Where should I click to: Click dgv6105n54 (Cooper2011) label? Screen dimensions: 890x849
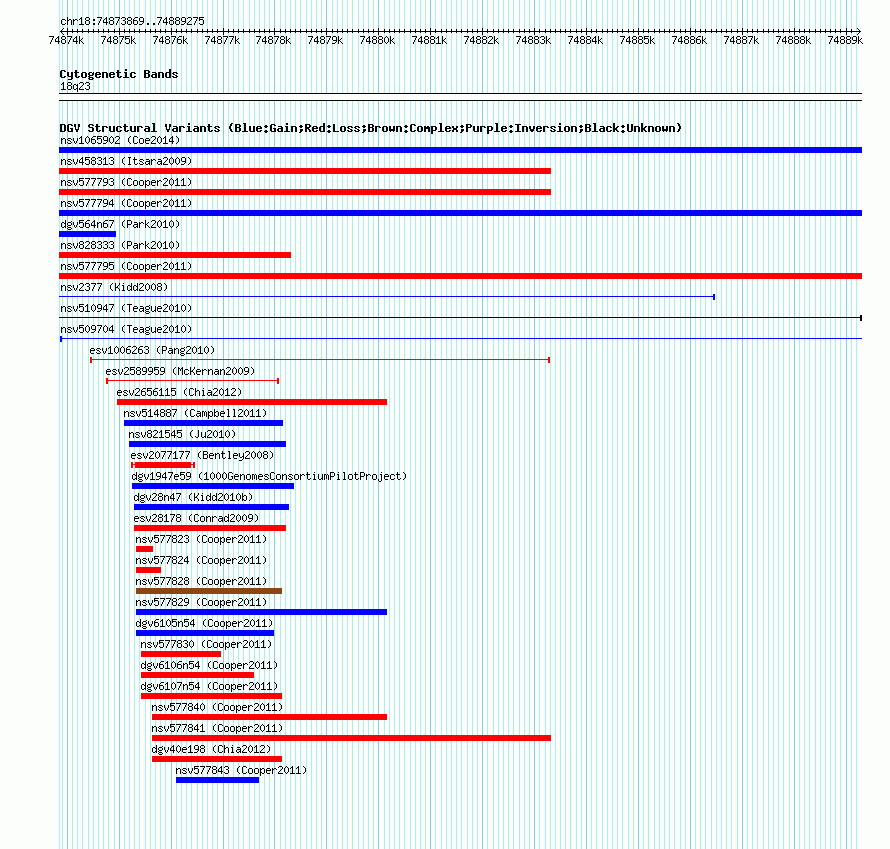pyautogui.click(x=204, y=623)
